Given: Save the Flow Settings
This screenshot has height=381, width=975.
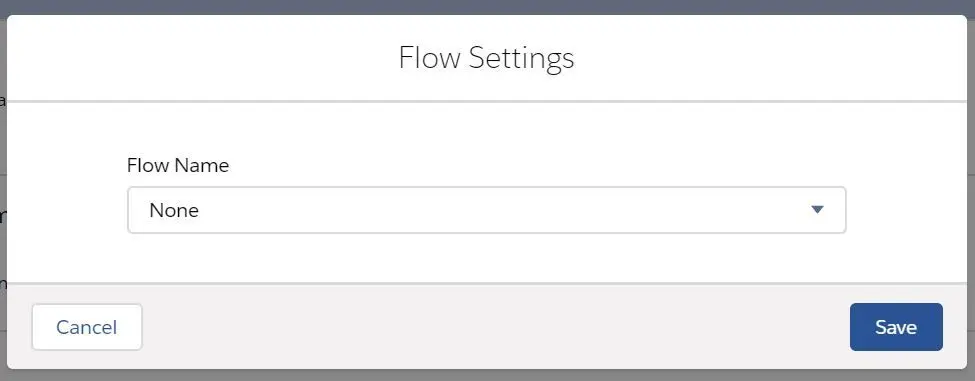Looking at the screenshot, I should pyautogui.click(x=896, y=327).
